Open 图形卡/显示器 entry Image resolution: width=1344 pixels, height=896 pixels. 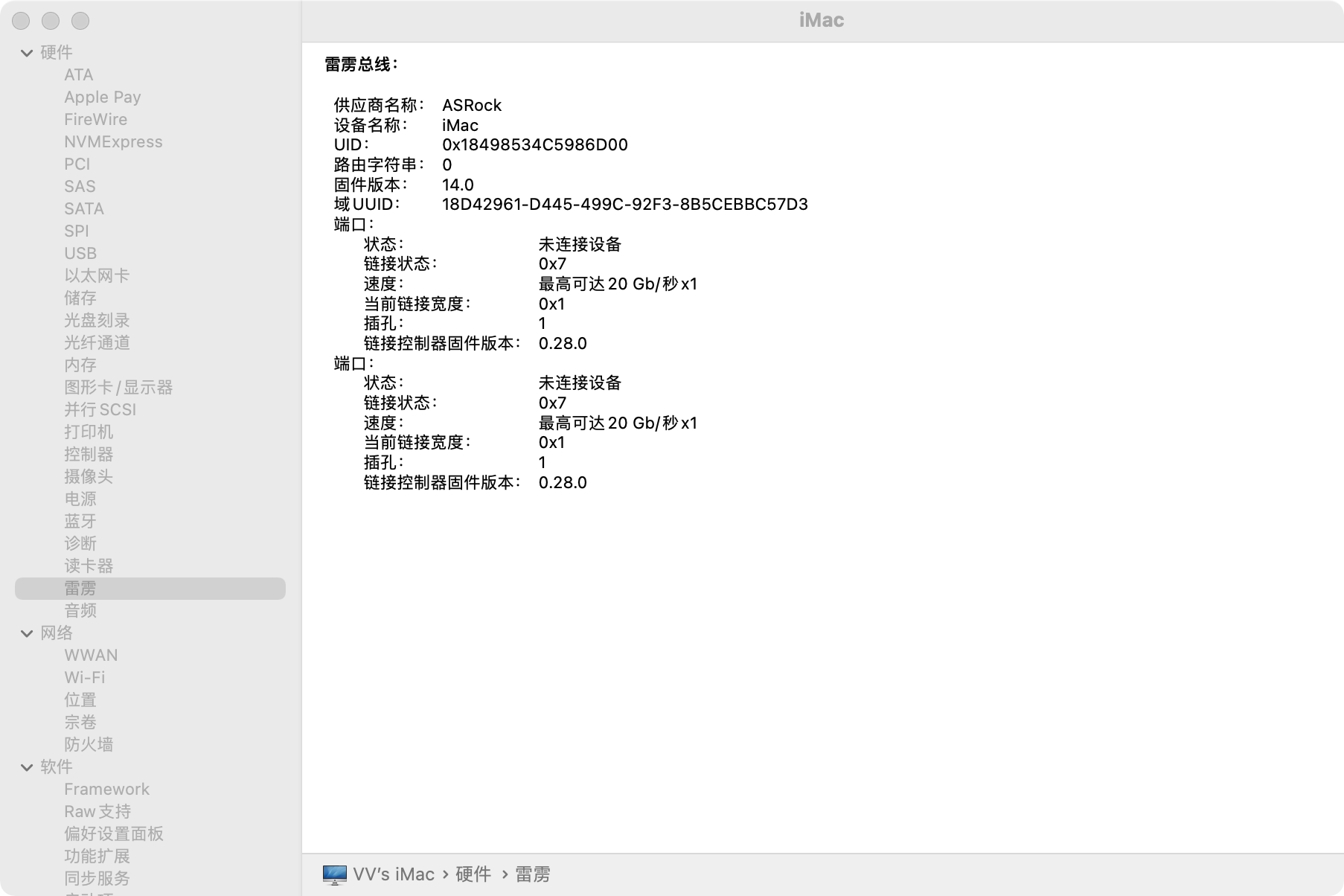click(118, 388)
